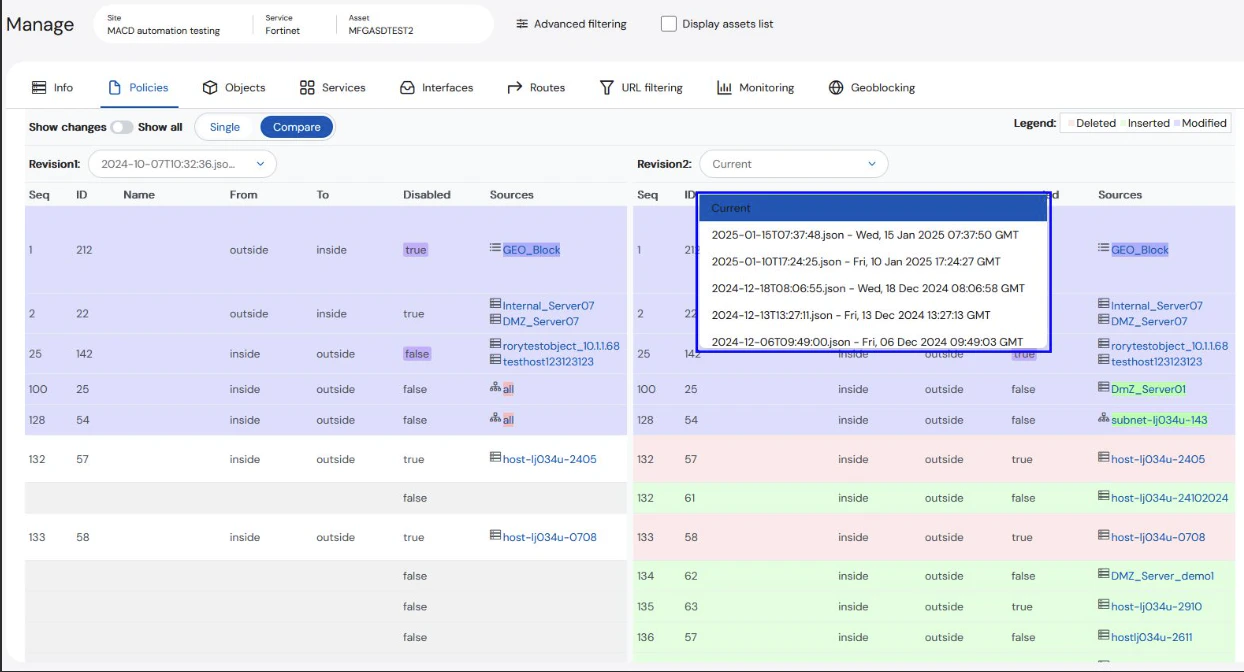Open the Revision1 dropdown
Viewport: 1244px width, 672px height.
click(182, 164)
